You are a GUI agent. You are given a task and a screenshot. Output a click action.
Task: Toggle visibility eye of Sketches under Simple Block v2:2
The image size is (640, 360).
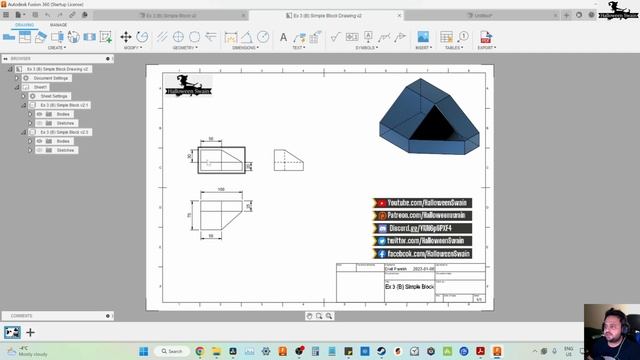click(x=40, y=150)
